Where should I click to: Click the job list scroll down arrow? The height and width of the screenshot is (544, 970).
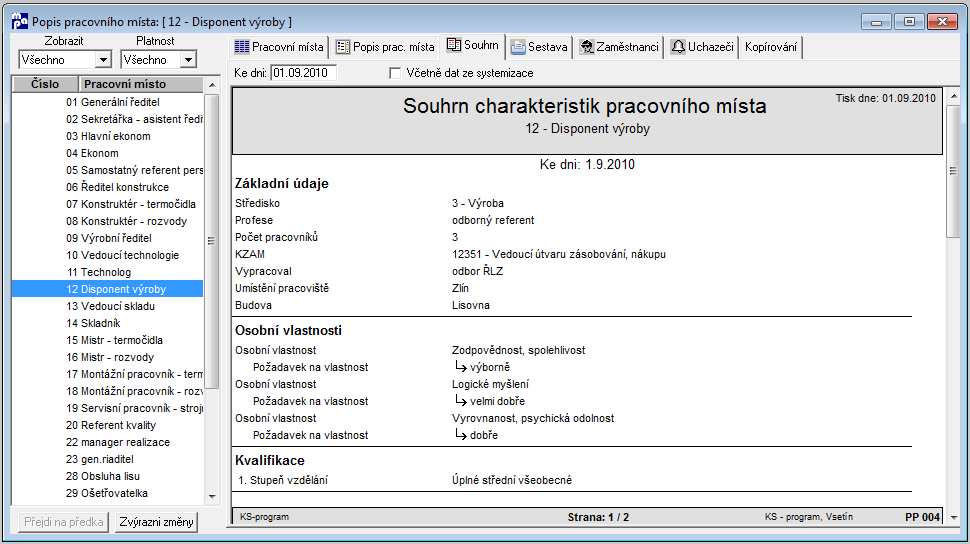tap(212, 496)
